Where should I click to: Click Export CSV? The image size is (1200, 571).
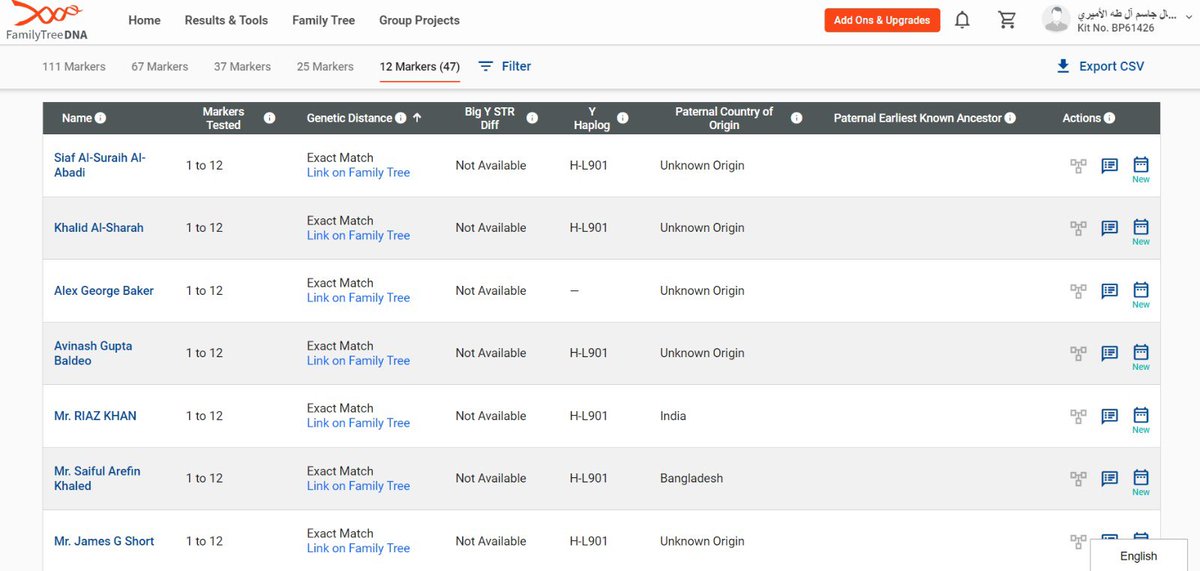[x=1100, y=66]
